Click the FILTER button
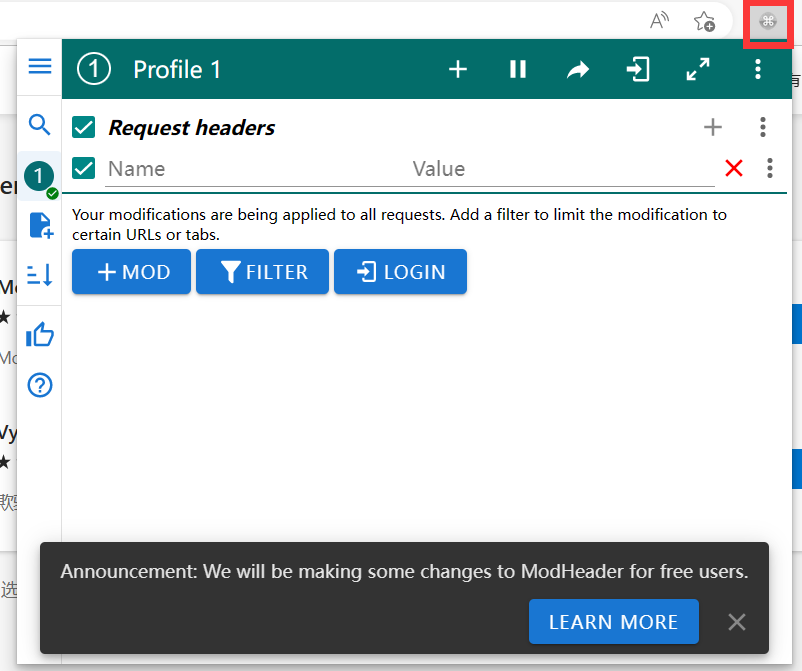 [262, 272]
